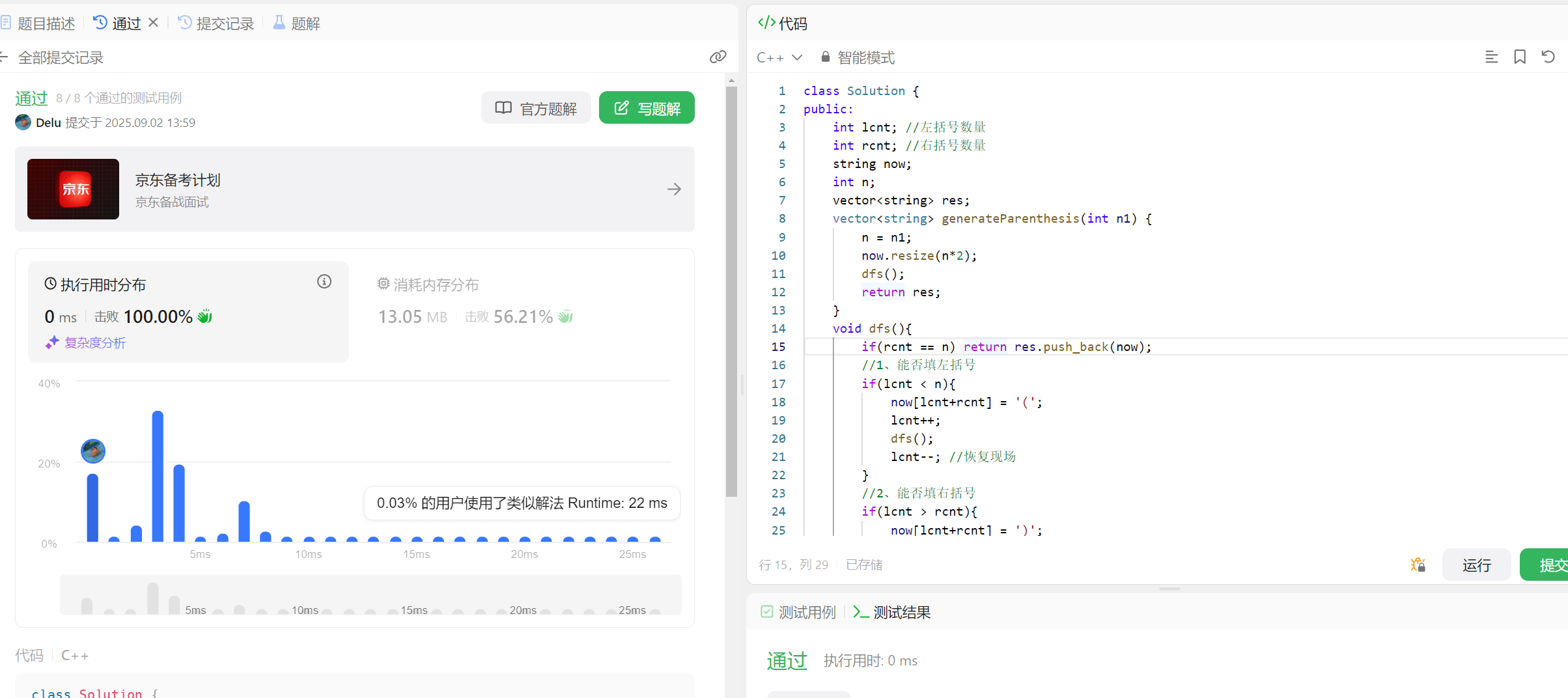
Task: Open the 题解 tab
Action: point(296,23)
